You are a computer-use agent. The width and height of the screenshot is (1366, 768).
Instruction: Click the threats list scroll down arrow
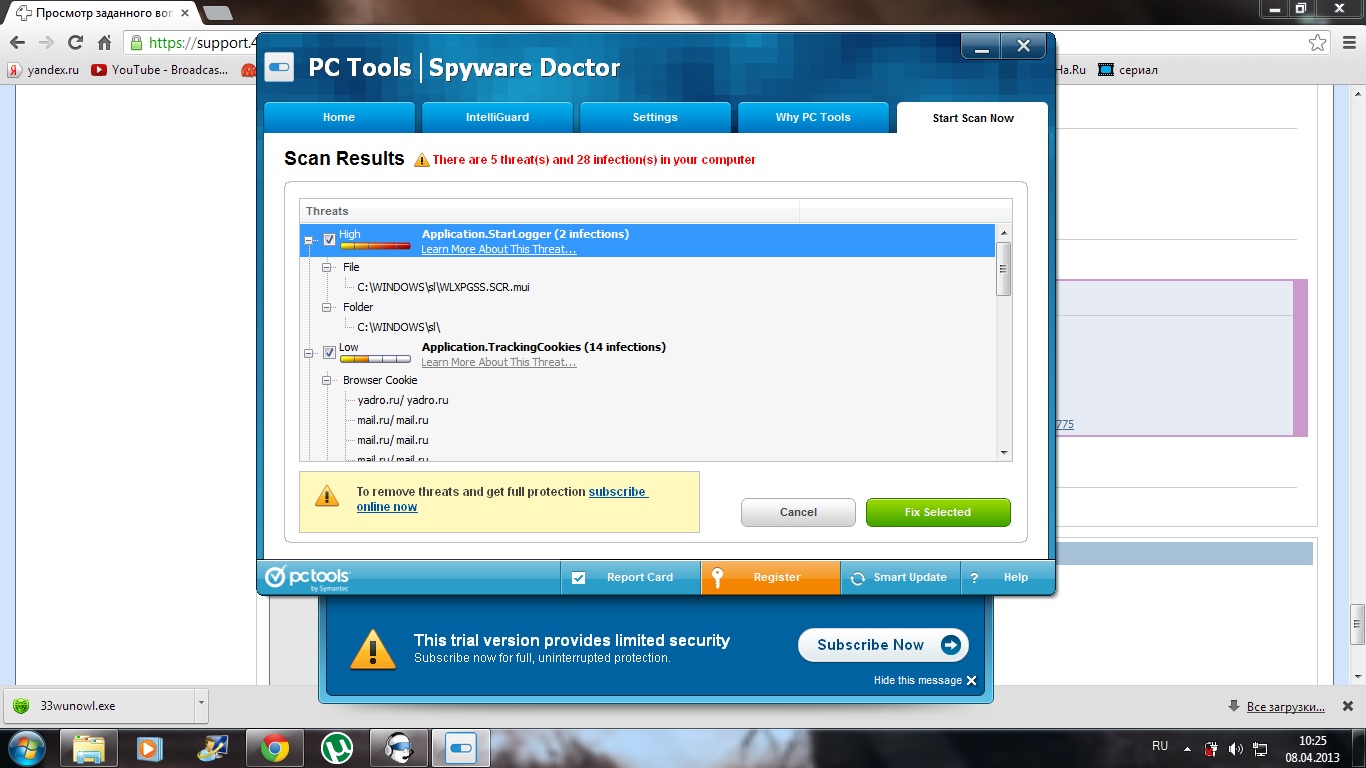tap(1004, 453)
